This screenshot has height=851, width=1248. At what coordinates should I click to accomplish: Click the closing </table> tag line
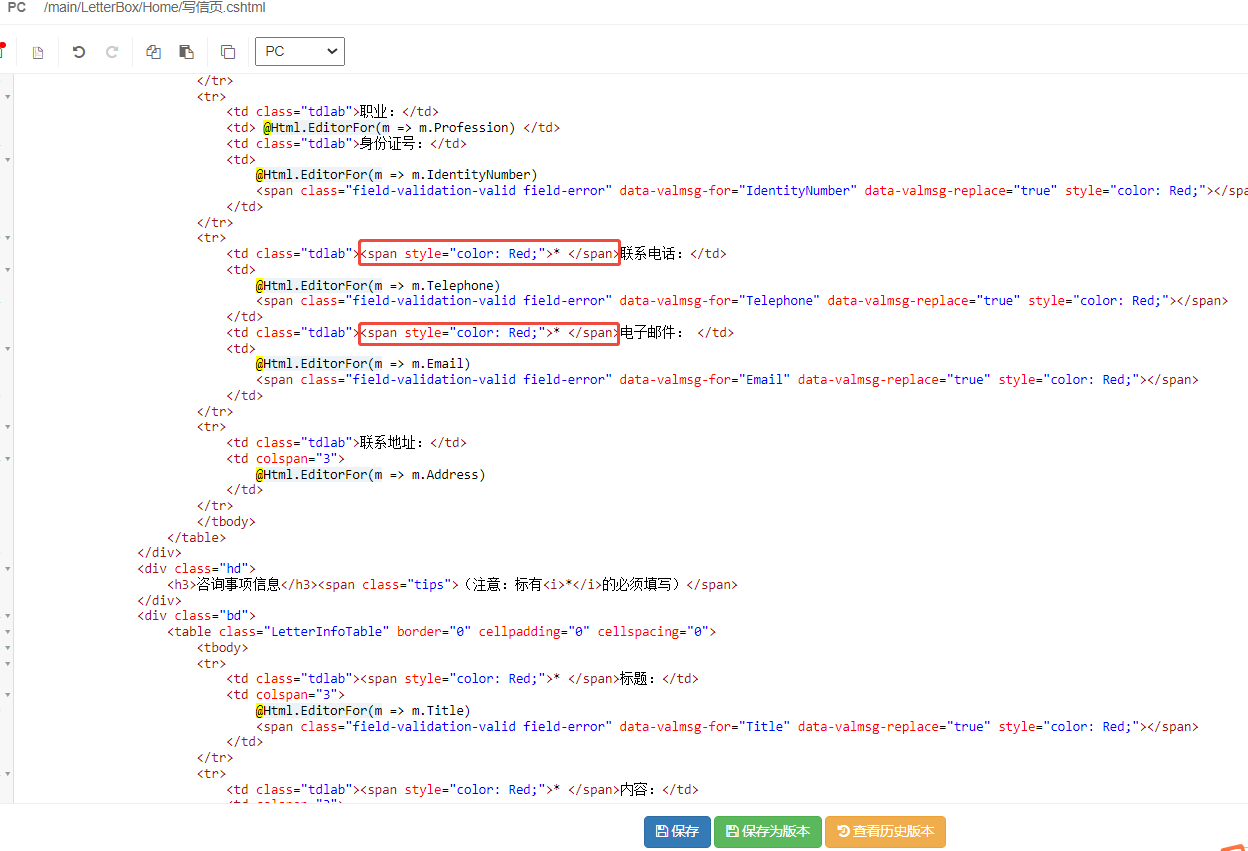click(197, 537)
